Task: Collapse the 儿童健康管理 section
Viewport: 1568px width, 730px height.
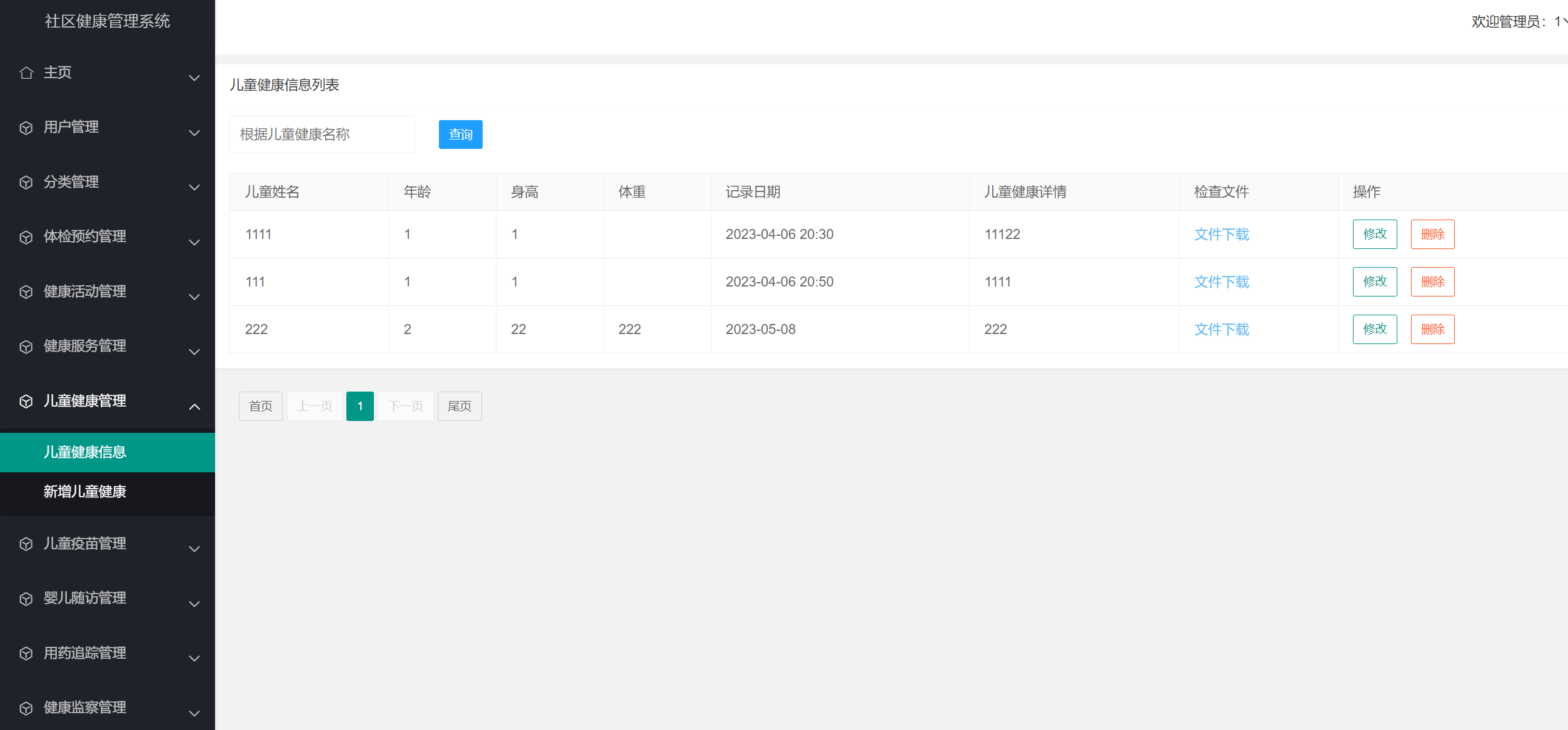Action: [194, 407]
